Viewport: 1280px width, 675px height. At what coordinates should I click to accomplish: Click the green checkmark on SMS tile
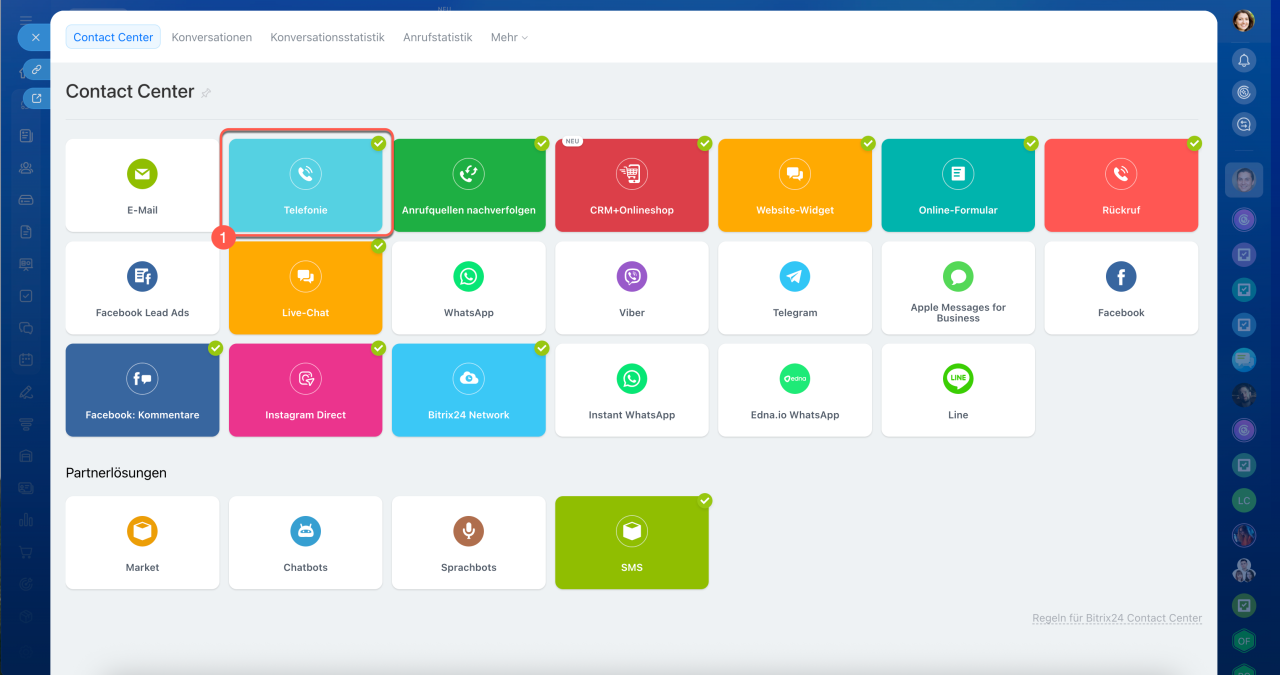click(x=705, y=500)
